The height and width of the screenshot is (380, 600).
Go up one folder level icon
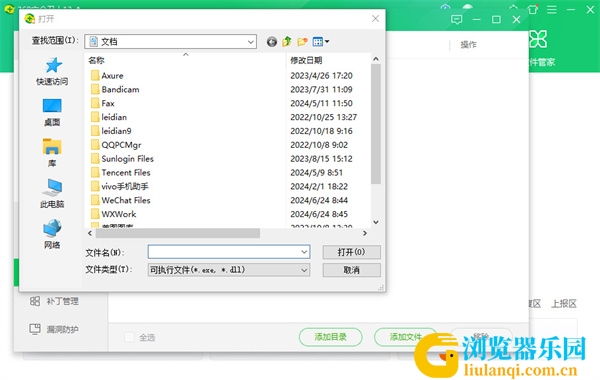[287, 41]
